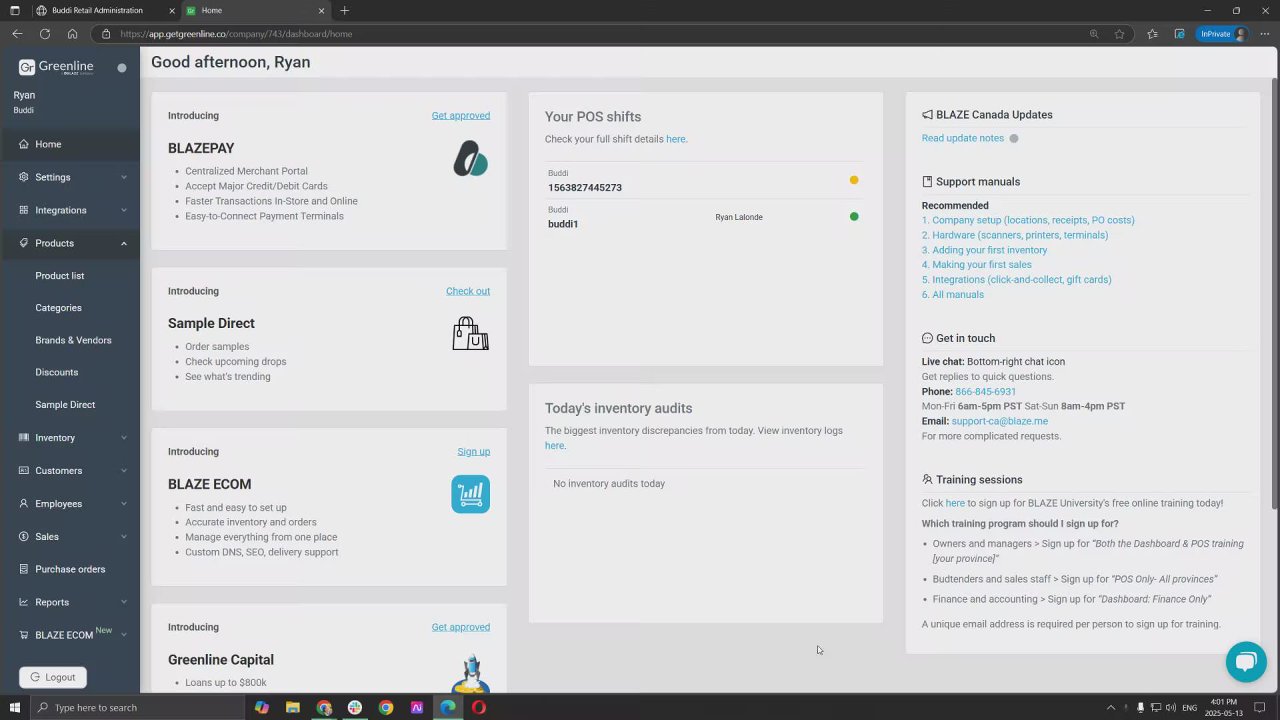1280x720 pixels.
Task: Expand the Inventory sidebar section
Action: click(x=70, y=438)
